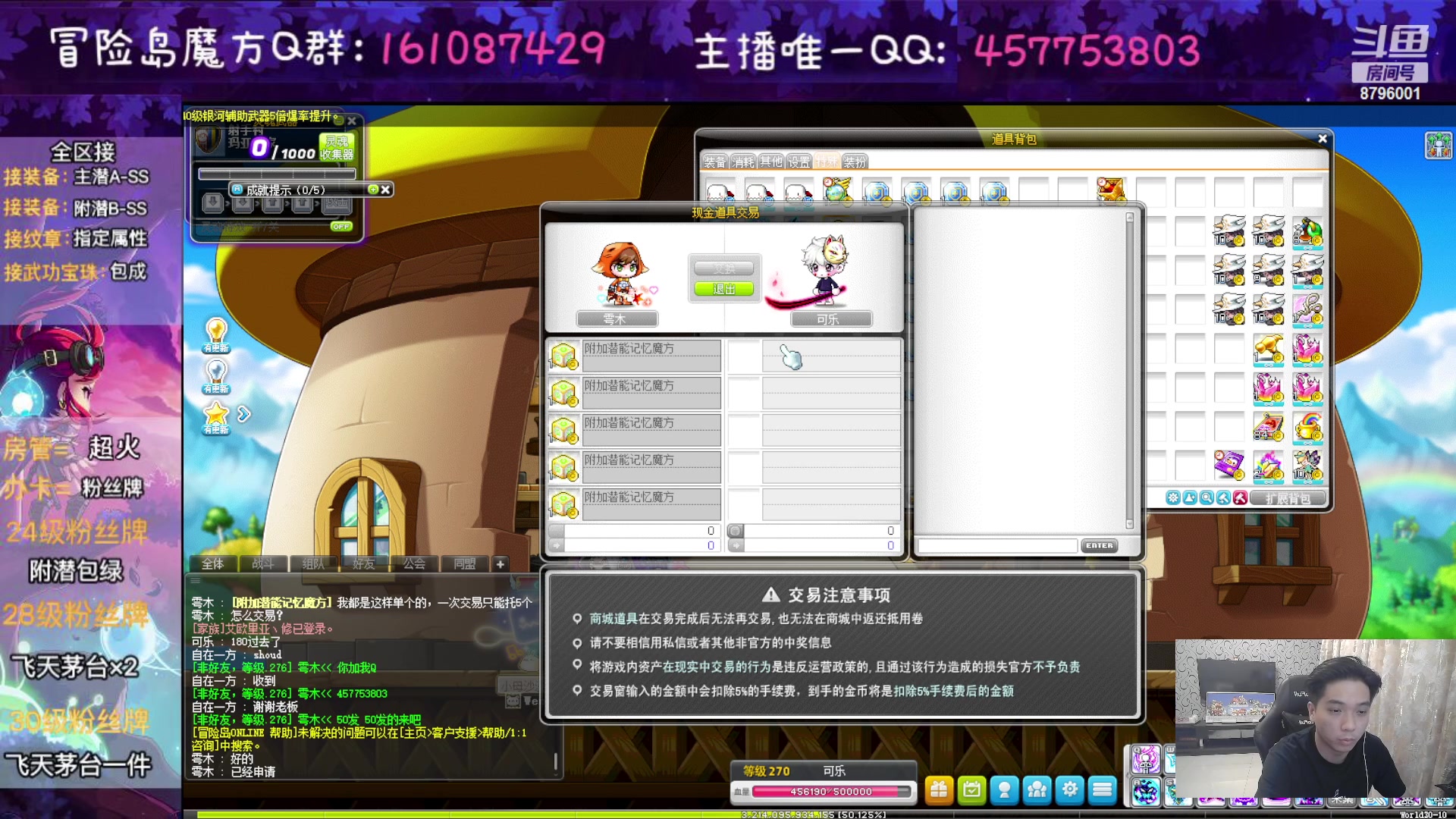Open the community people icon
The image size is (1456, 819).
click(1037, 790)
